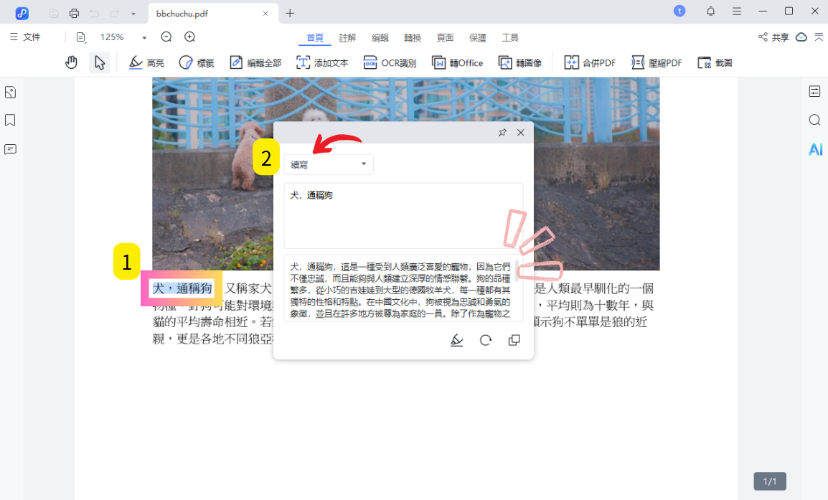Image resolution: width=828 pixels, height=500 pixels.
Task: Select the arrow Select tool
Action: tap(99, 63)
